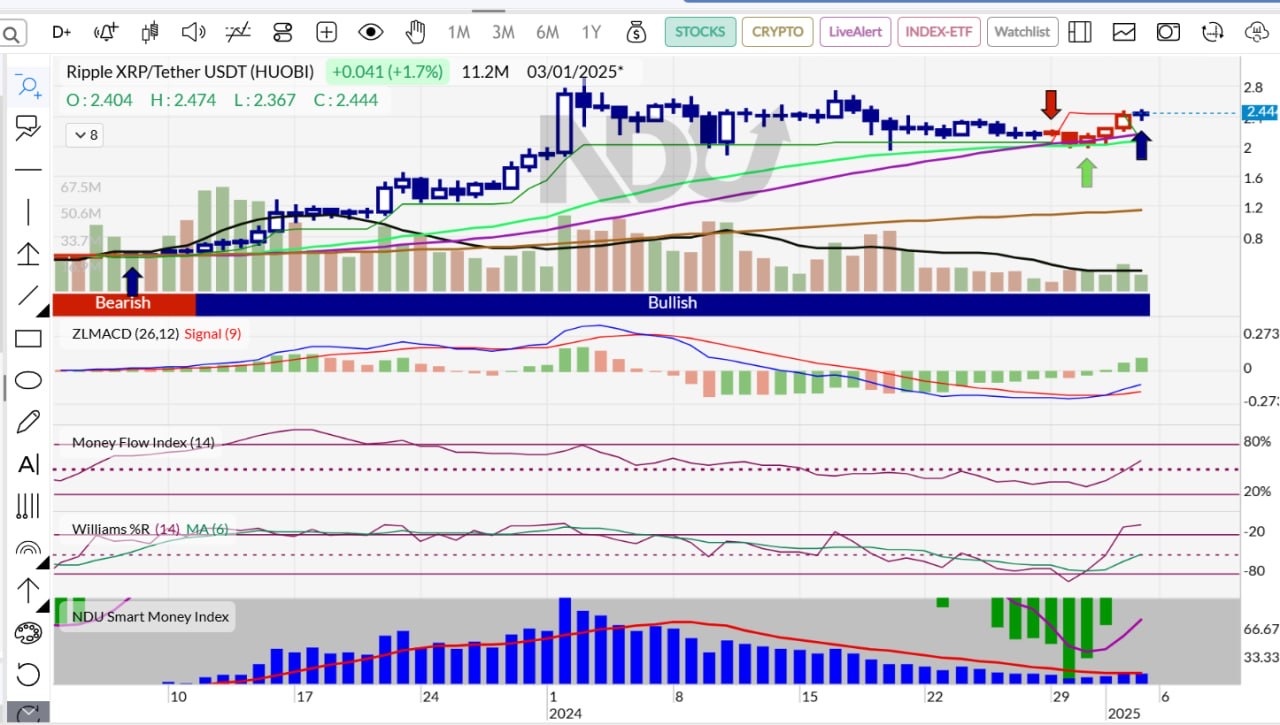Click the refresh clock icon
This screenshot has width=1280, height=725.
pos(1213,32)
